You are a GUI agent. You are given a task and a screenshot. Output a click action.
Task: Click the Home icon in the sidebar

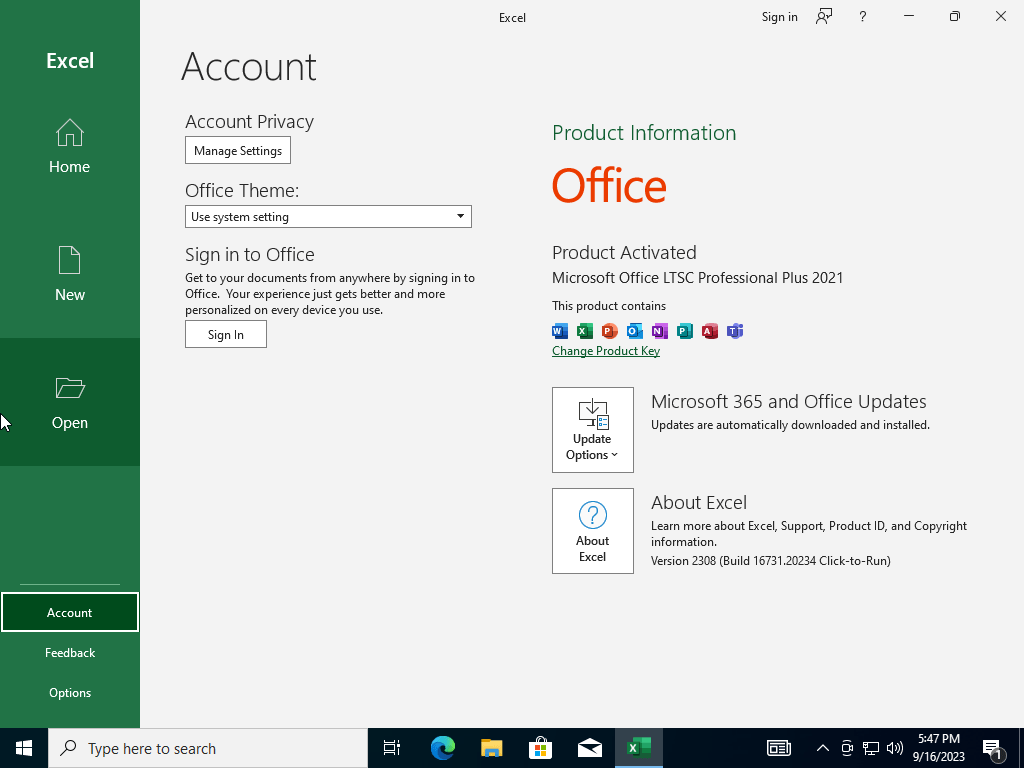69,133
